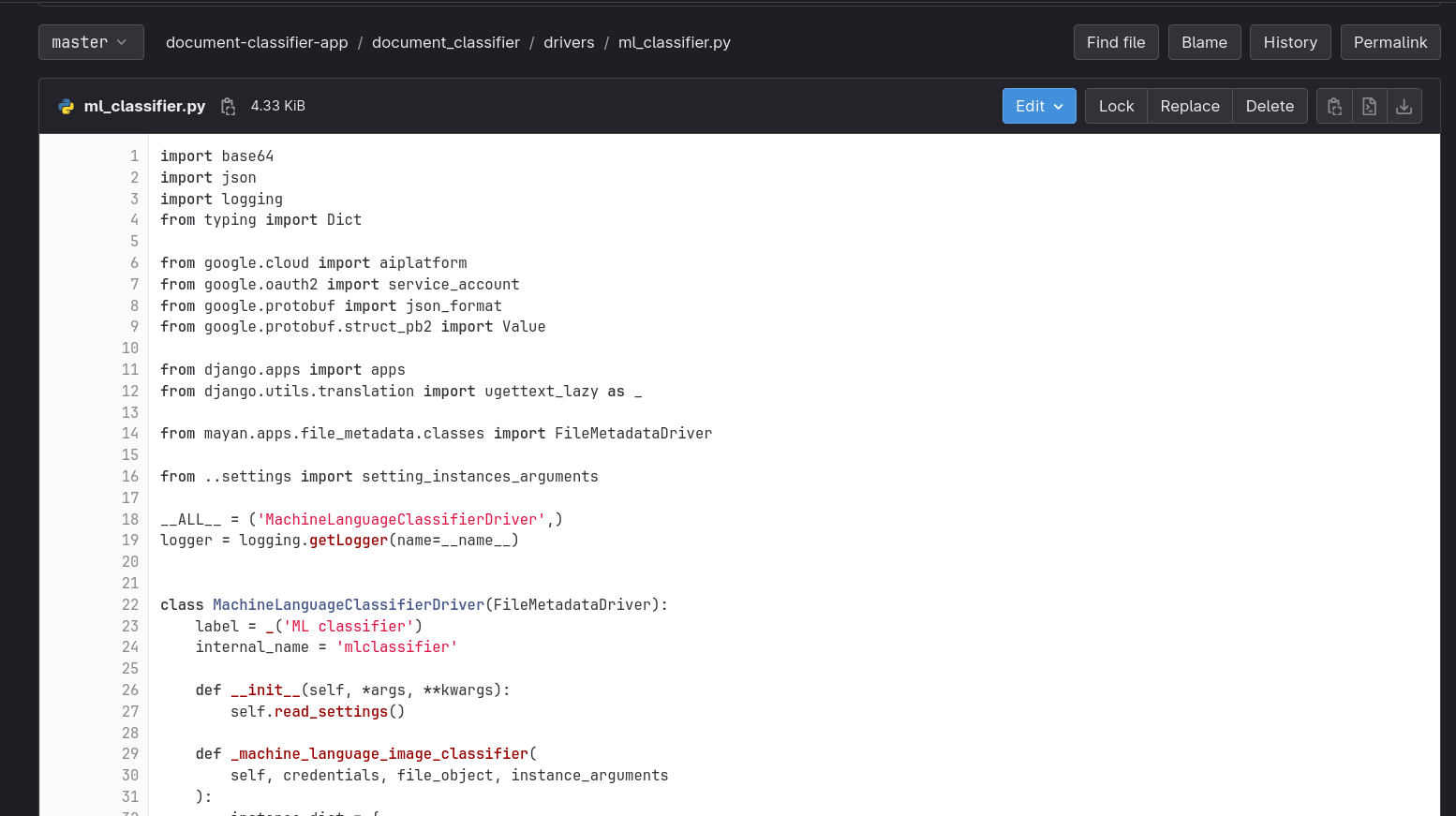Screen dimensions: 1456x816
Task: View file History
Action: (x=1290, y=42)
